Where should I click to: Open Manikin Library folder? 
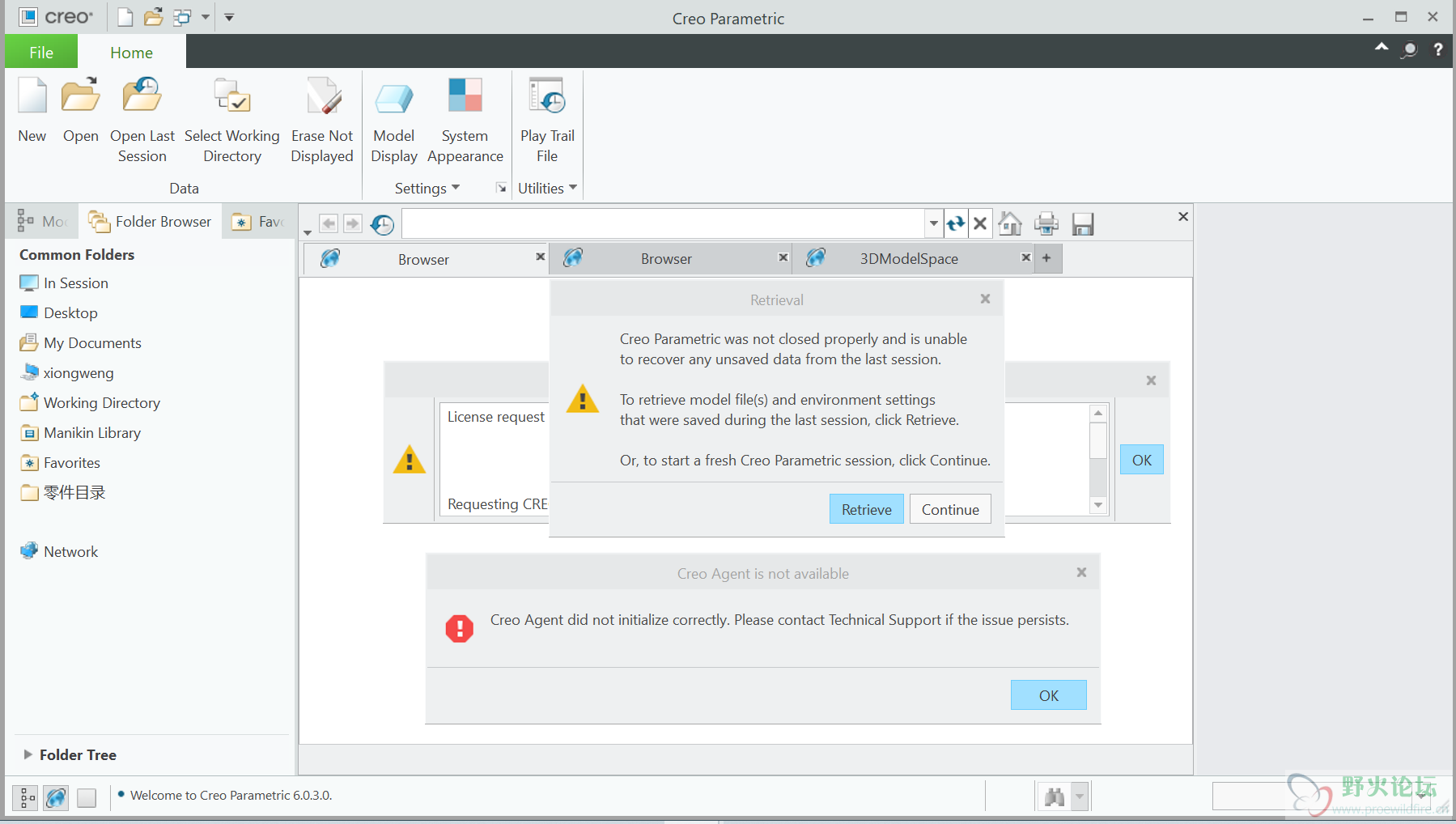81,432
